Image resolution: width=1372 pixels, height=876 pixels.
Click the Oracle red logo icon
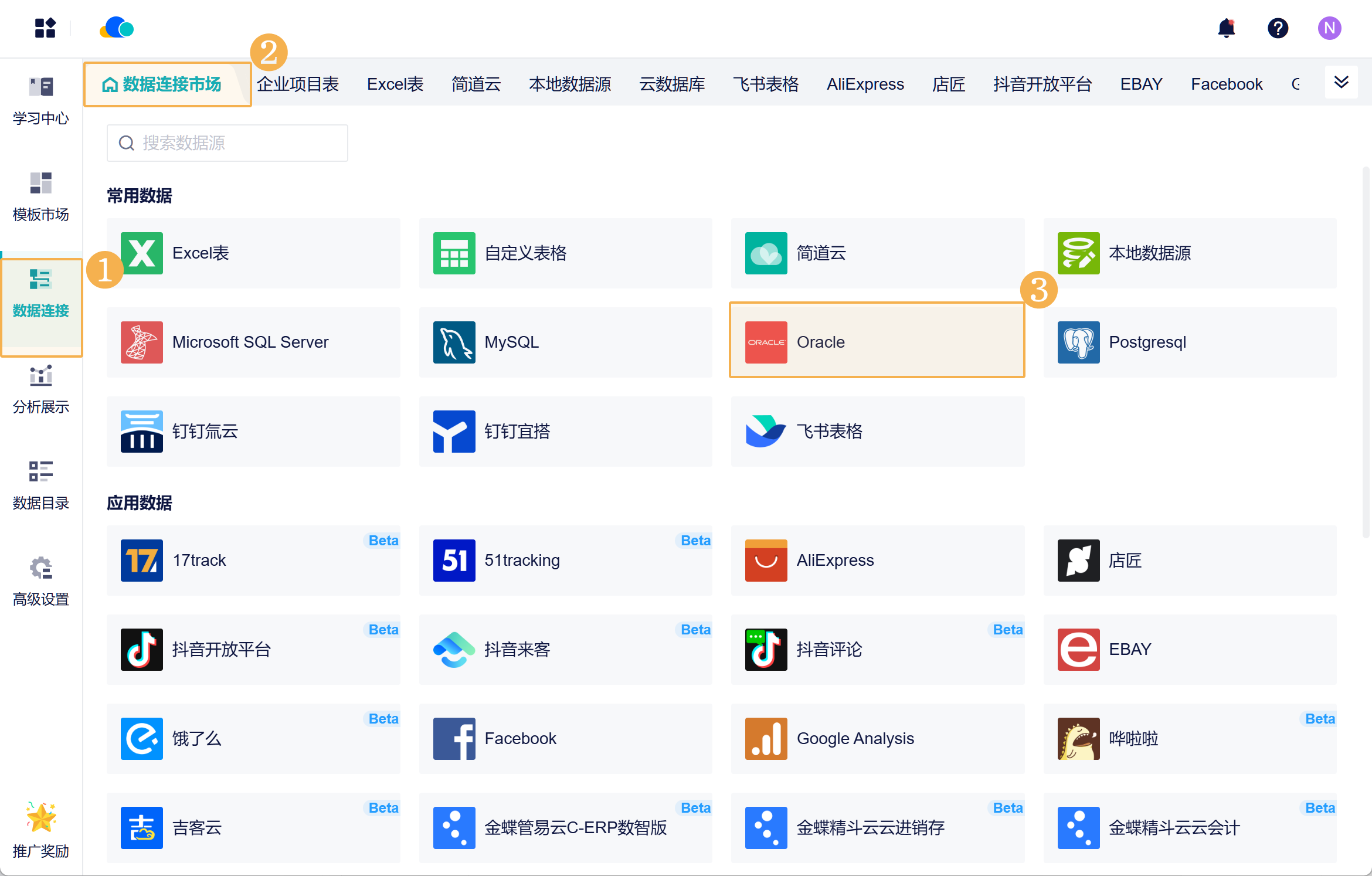[766, 342]
